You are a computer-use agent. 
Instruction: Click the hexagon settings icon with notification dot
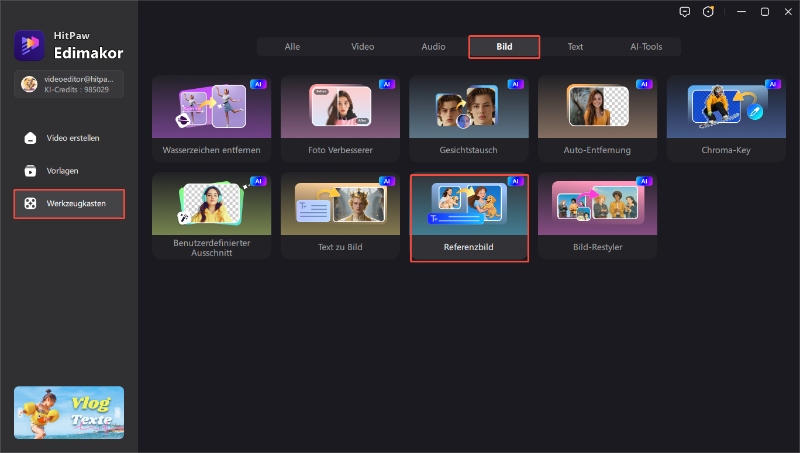pyautogui.click(x=709, y=12)
